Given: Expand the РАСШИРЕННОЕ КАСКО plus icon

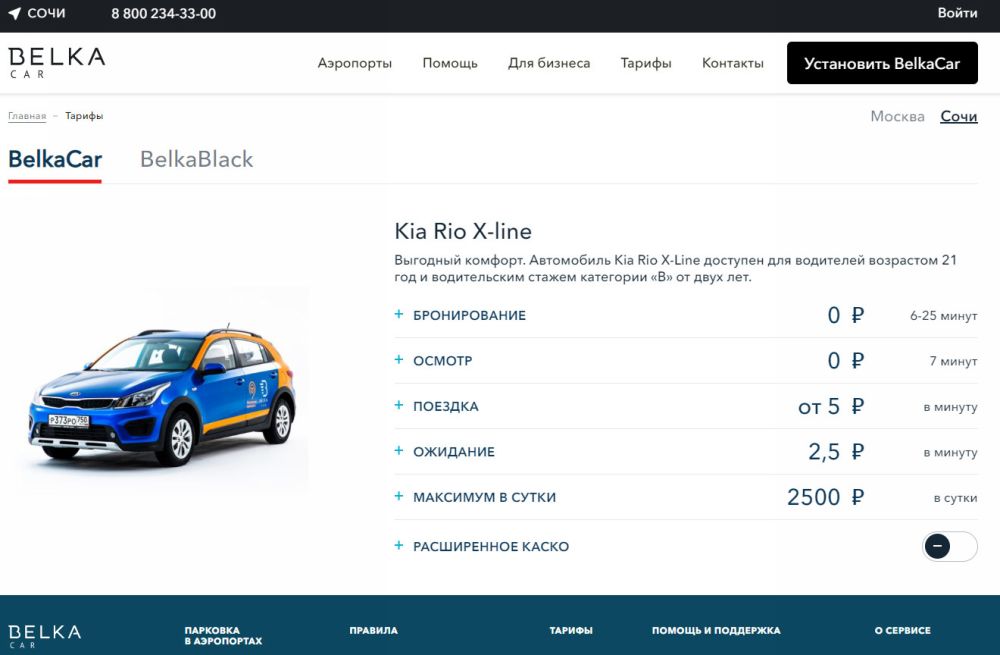Looking at the screenshot, I should click(399, 545).
